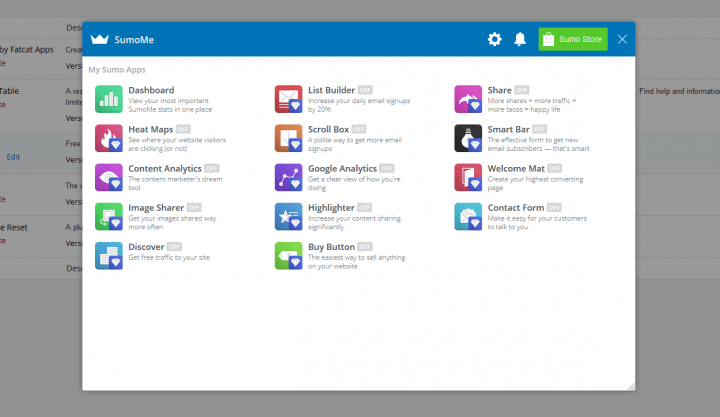Screen dimensions: 720x417
Task: Launch the List Builder envelope icon
Action: coord(288,99)
